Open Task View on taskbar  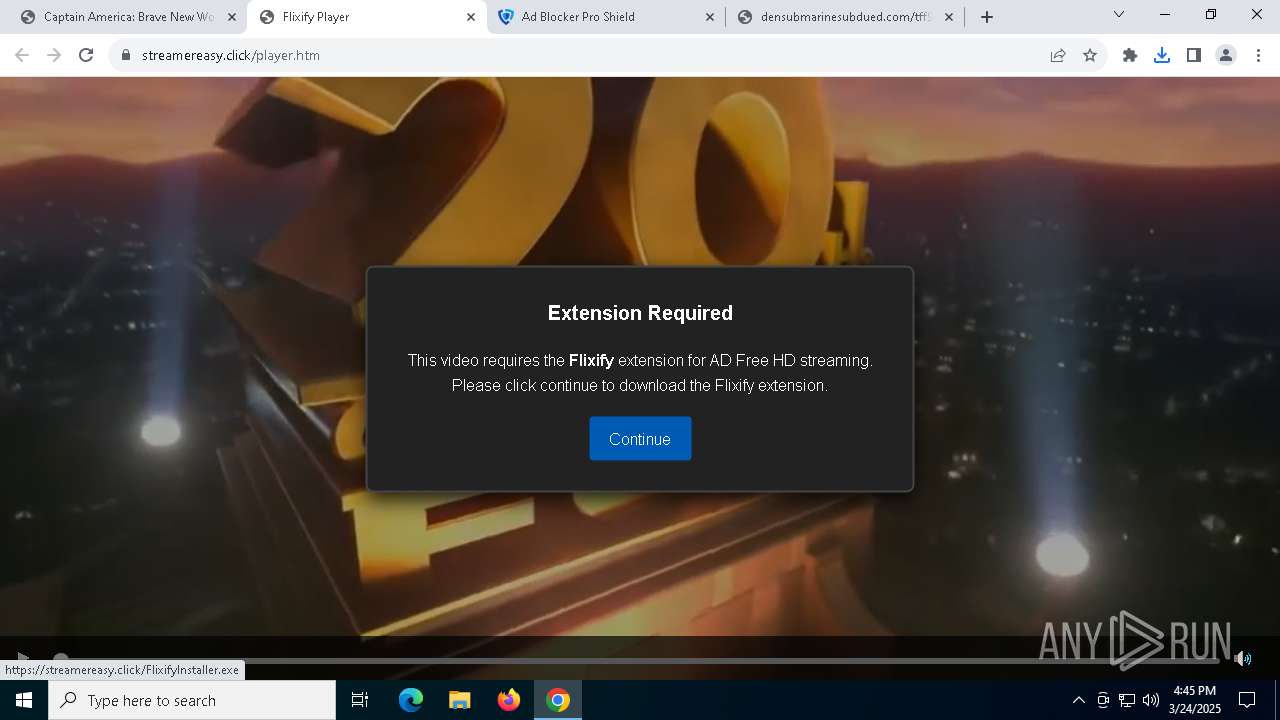pyautogui.click(x=360, y=700)
